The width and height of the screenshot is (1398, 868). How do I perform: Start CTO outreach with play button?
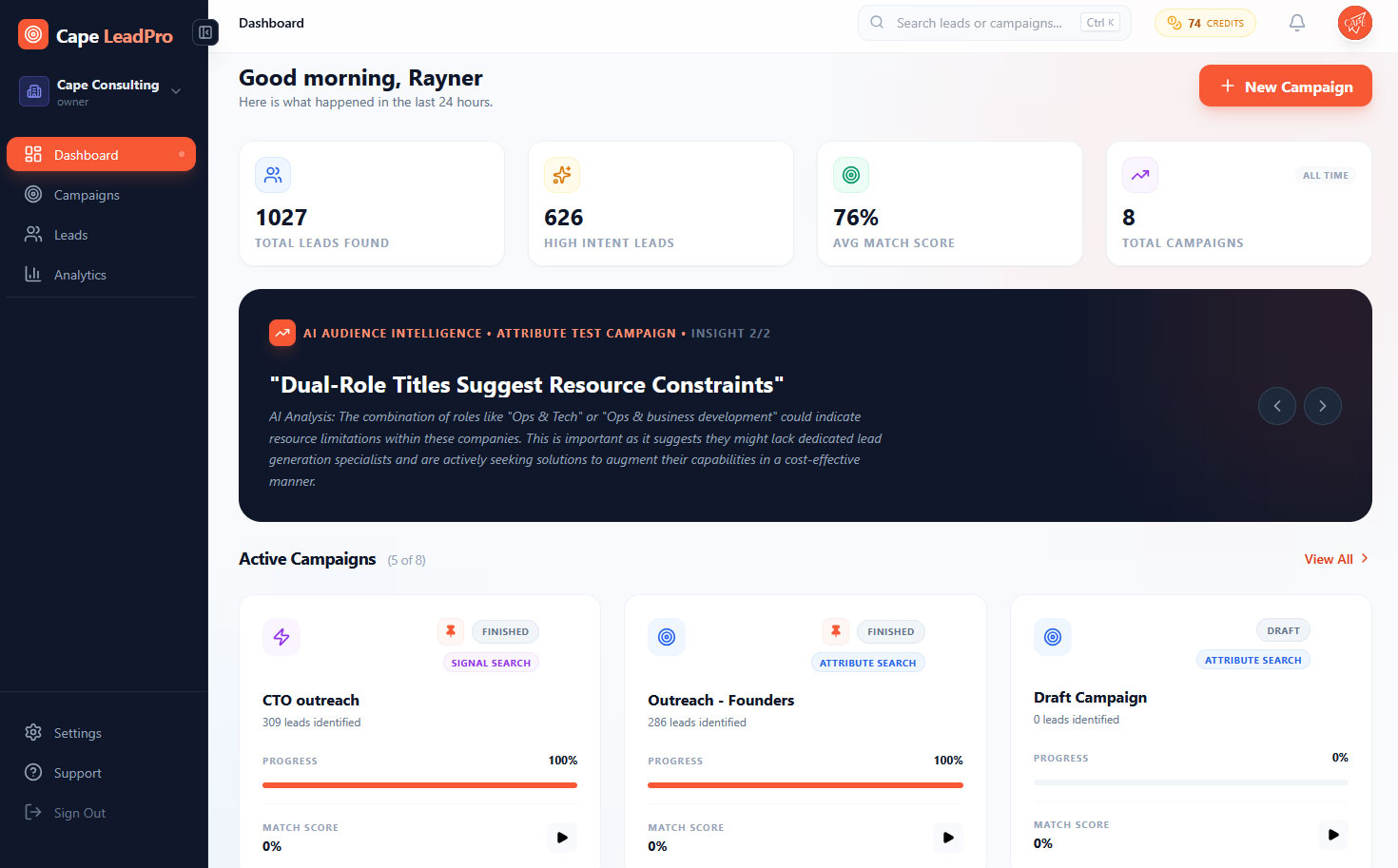(x=562, y=838)
